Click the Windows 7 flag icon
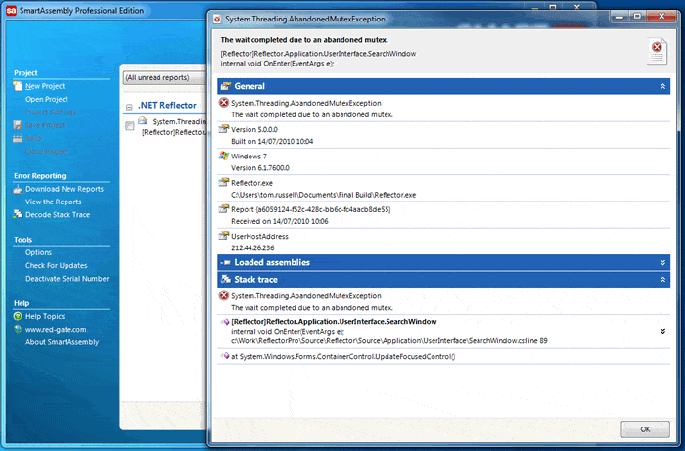Screen dimensions: 685x451 click(x=223, y=156)
